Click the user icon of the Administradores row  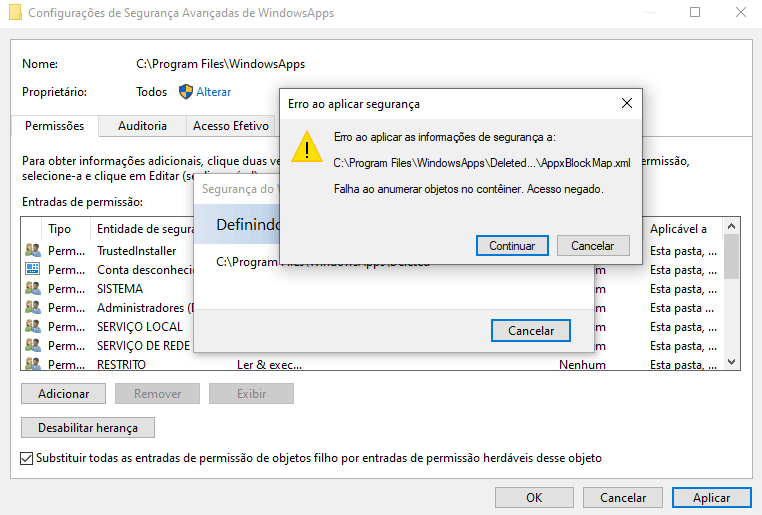(33, 307)
